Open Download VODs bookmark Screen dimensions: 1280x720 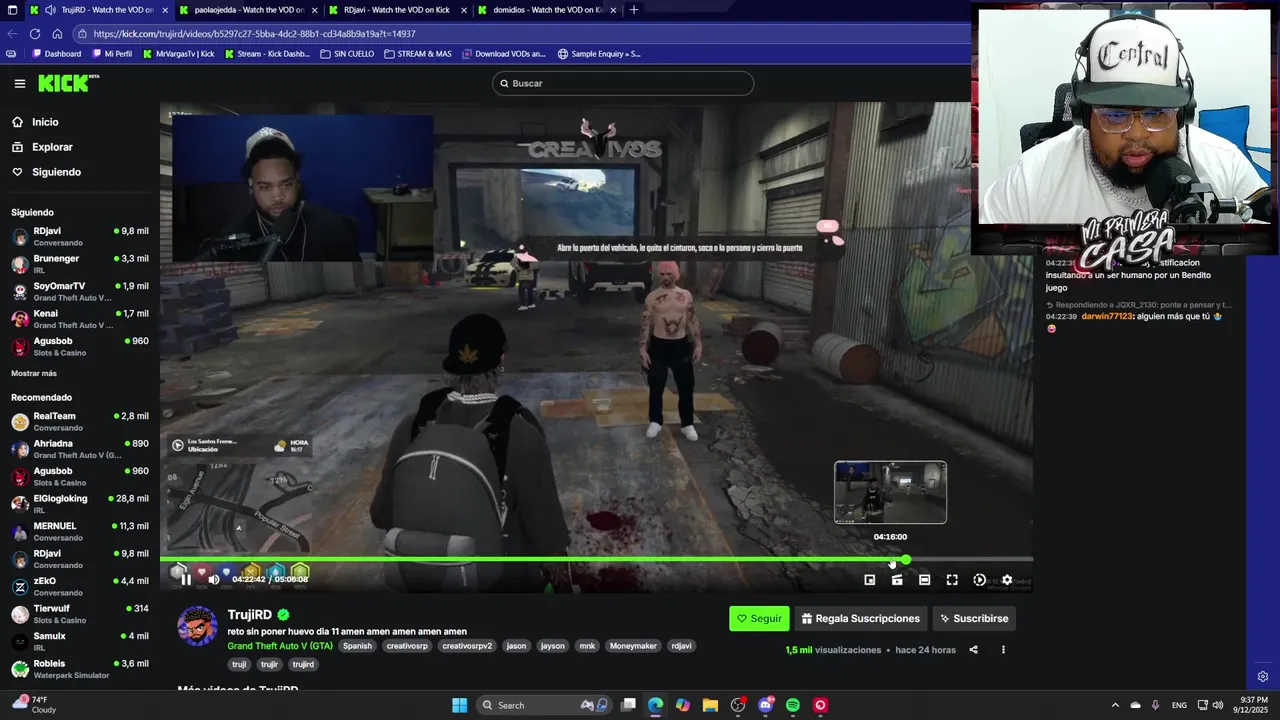click(x=503, y=54)
